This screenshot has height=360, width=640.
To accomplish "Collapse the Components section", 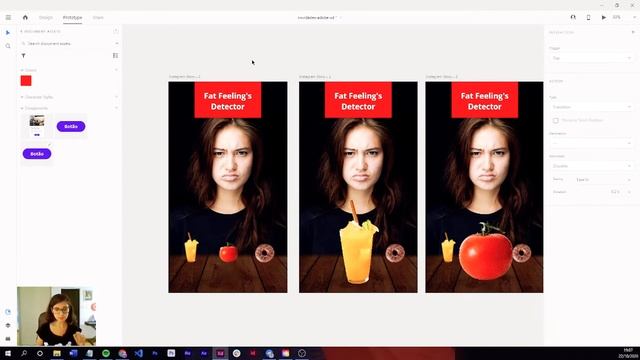I will point(22,108).
